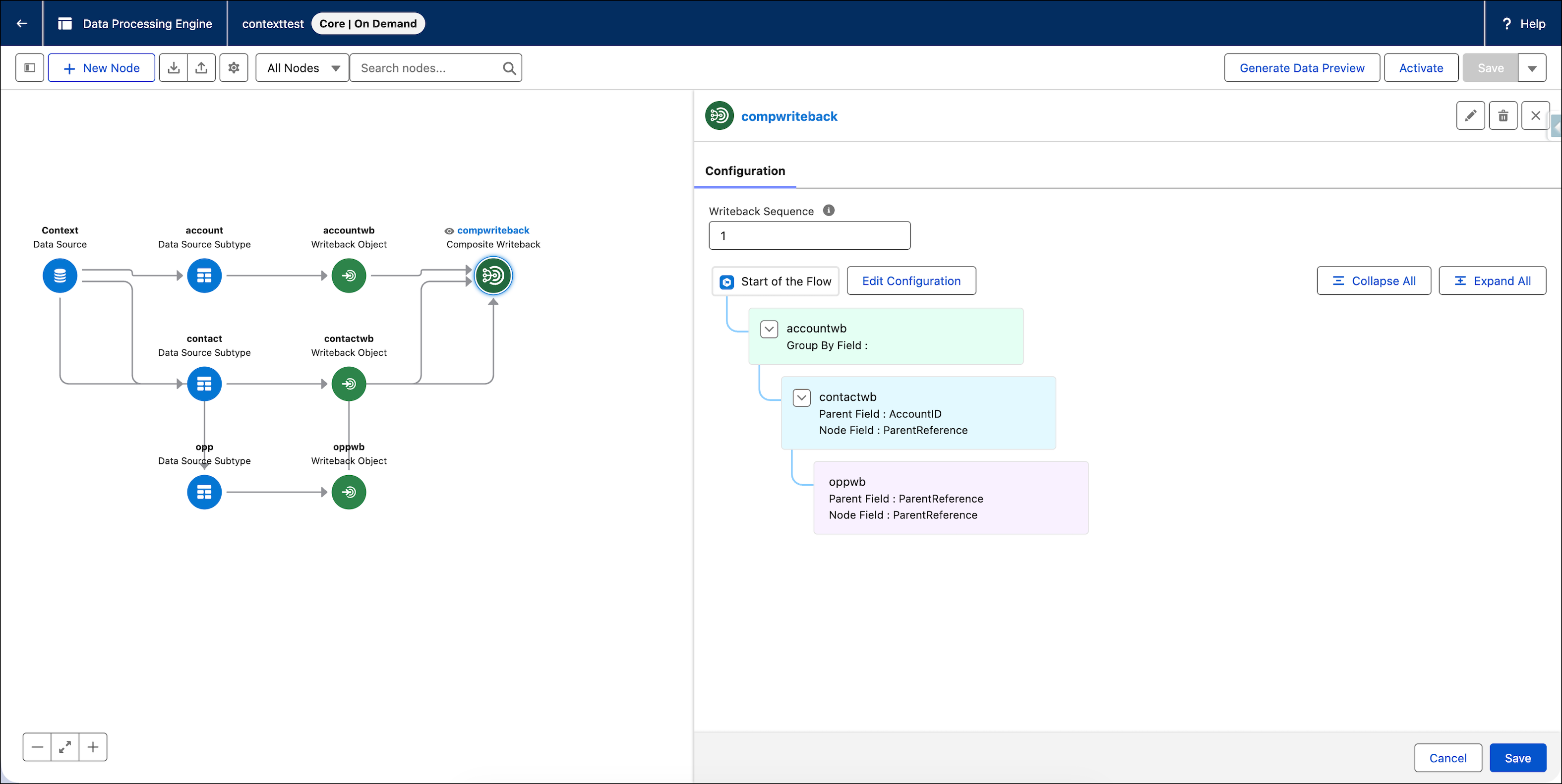Screen dimensions: 1562x784
Task: Collapse the contactwb tree node chevron
Action: pyautogui.click(x=802, y=397)
